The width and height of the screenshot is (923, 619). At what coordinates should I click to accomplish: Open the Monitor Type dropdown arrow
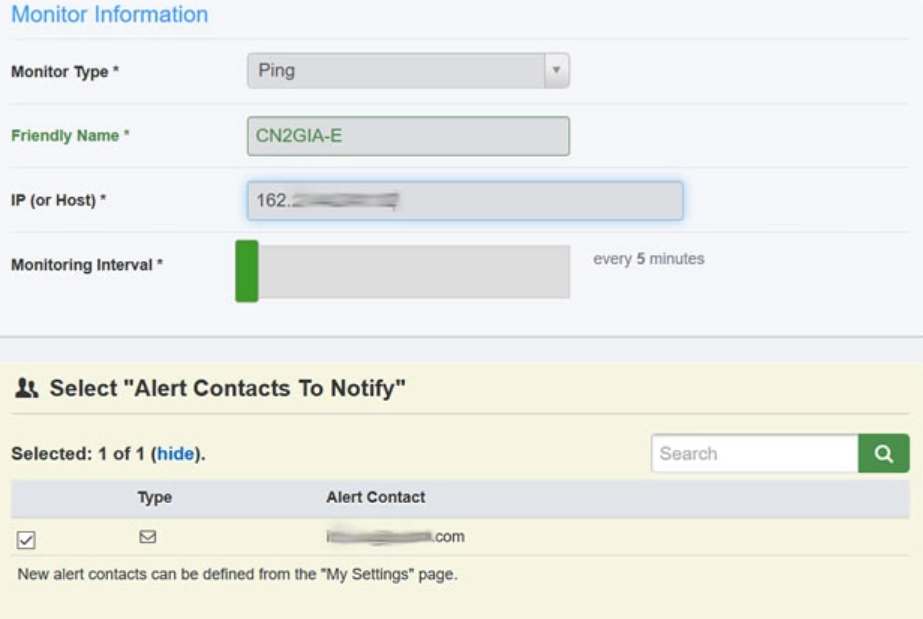pyautogui.click(x=556, y=71)
